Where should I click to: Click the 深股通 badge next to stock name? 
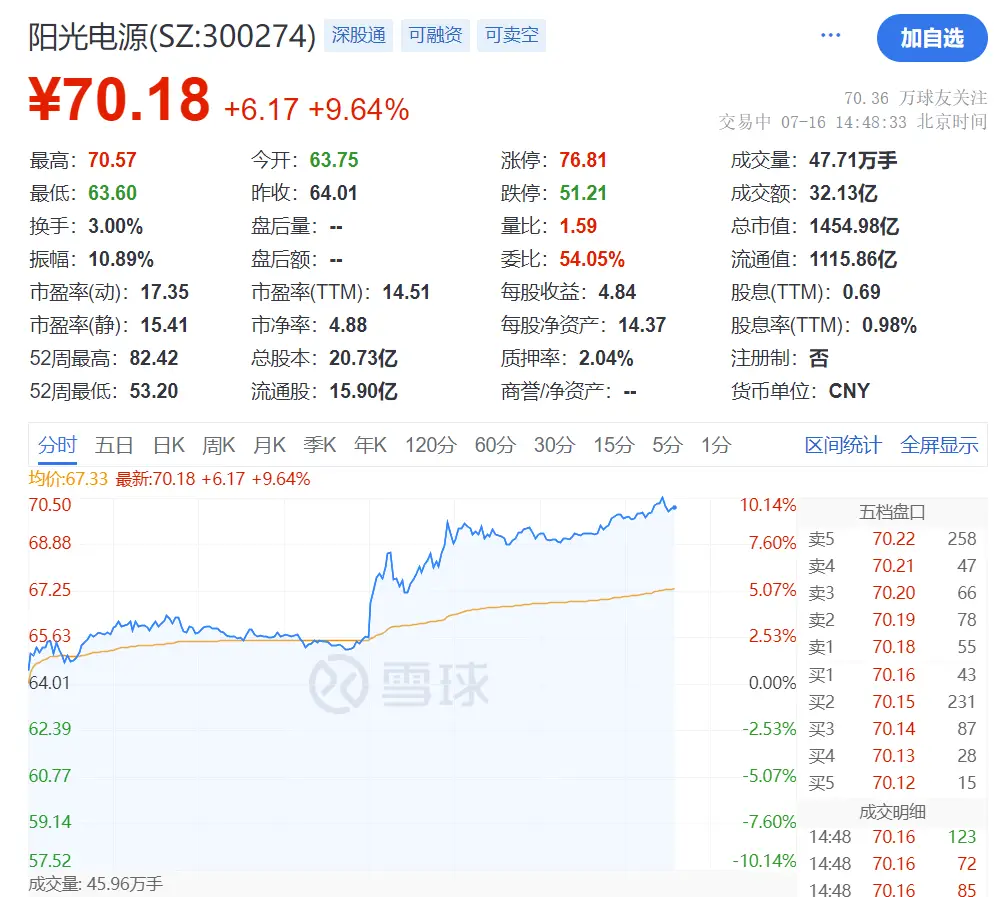click(x=358, y=35)
